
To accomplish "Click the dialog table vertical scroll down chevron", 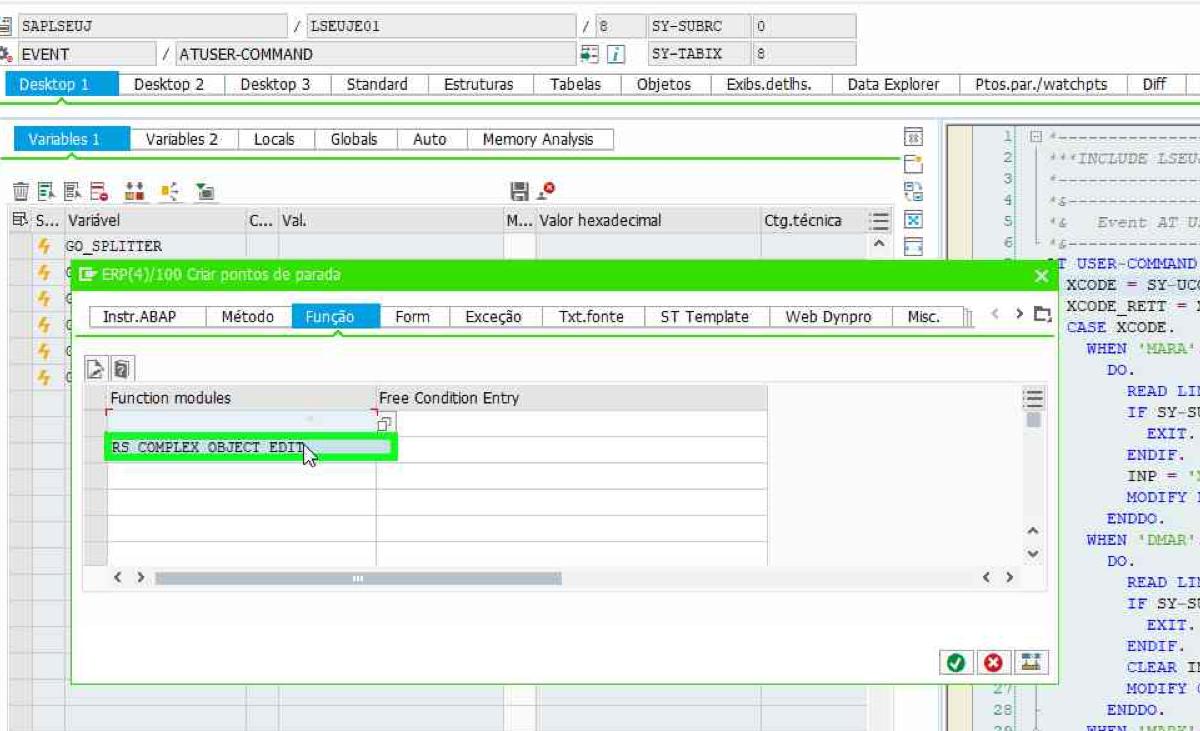I will (x=1033, y=553).
